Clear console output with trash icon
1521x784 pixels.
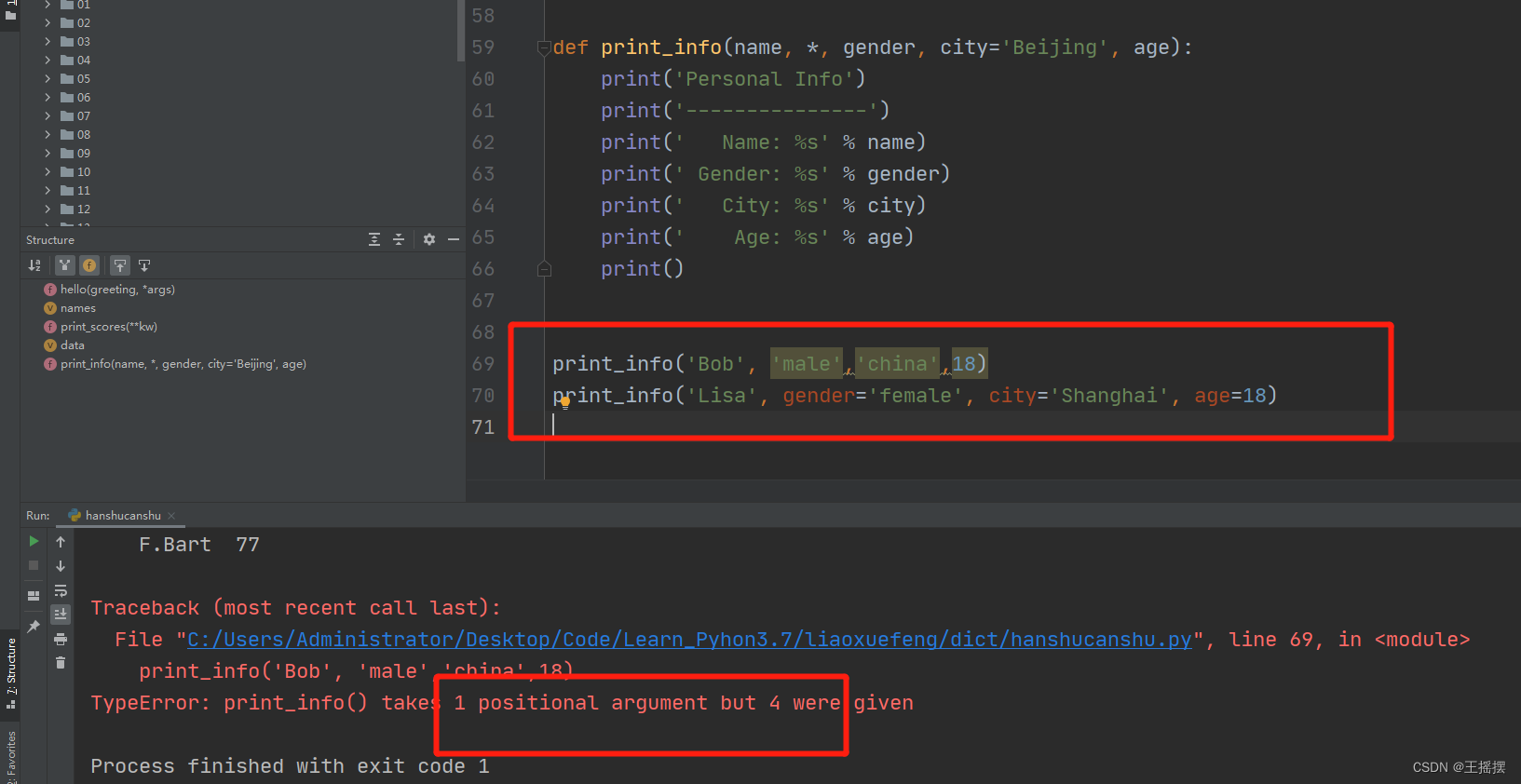[x=61, y=662]
